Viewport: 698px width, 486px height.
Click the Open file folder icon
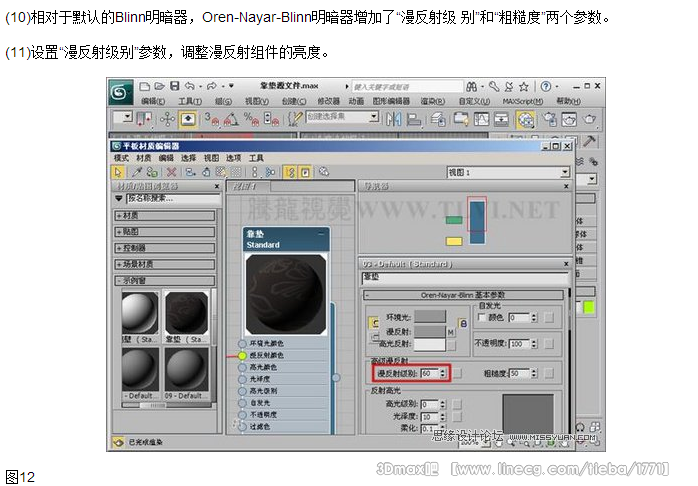coord(160,86)
